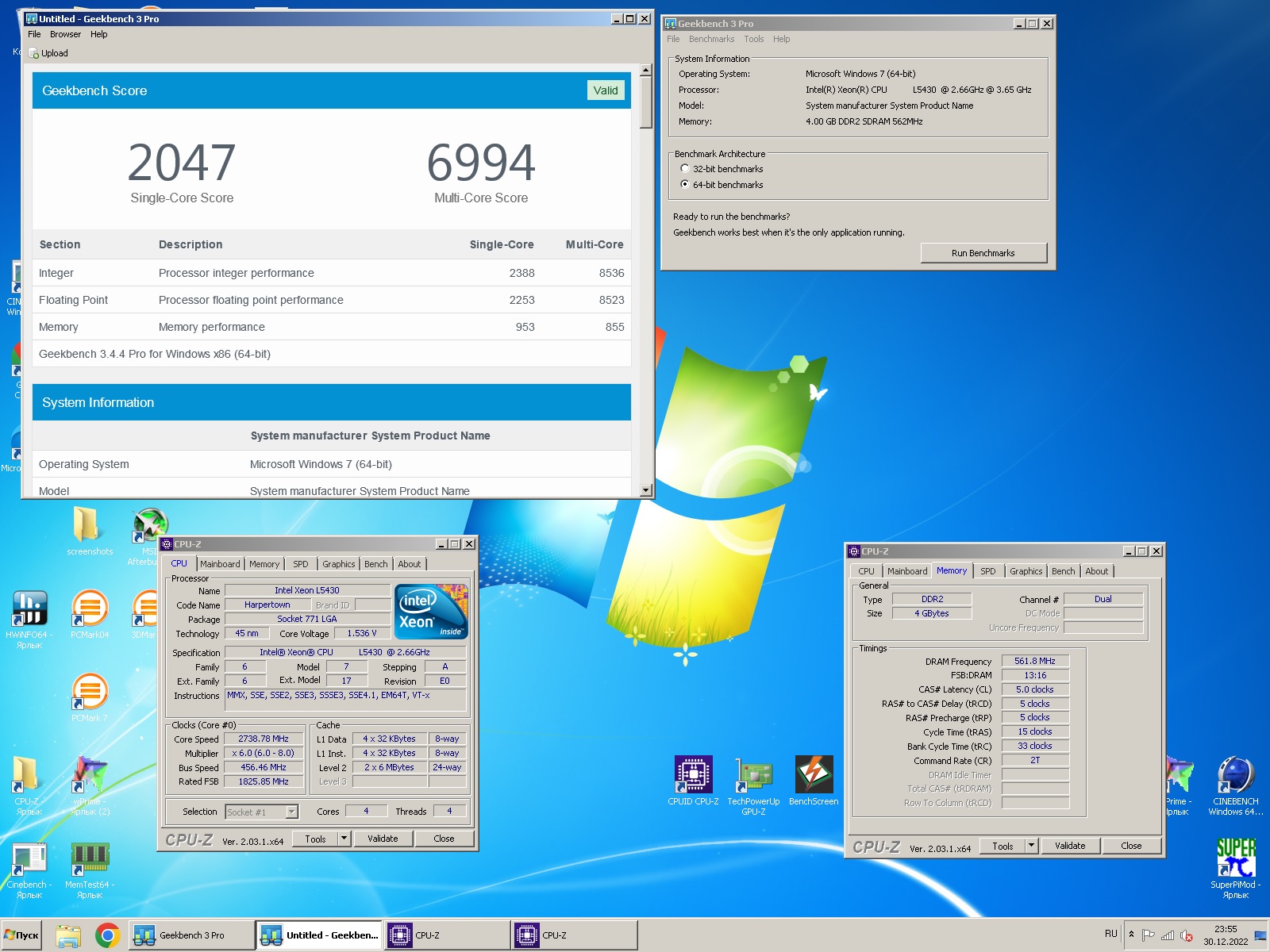Click the Core Speed value 2738.78 MHz
The width and height of the screenshot is (1270, 952).
(264, 739)
